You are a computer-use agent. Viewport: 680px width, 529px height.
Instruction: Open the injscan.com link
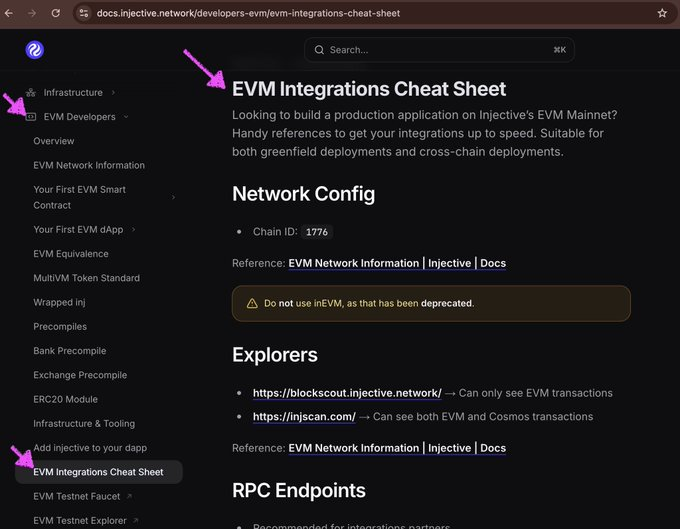pos(304,417)
